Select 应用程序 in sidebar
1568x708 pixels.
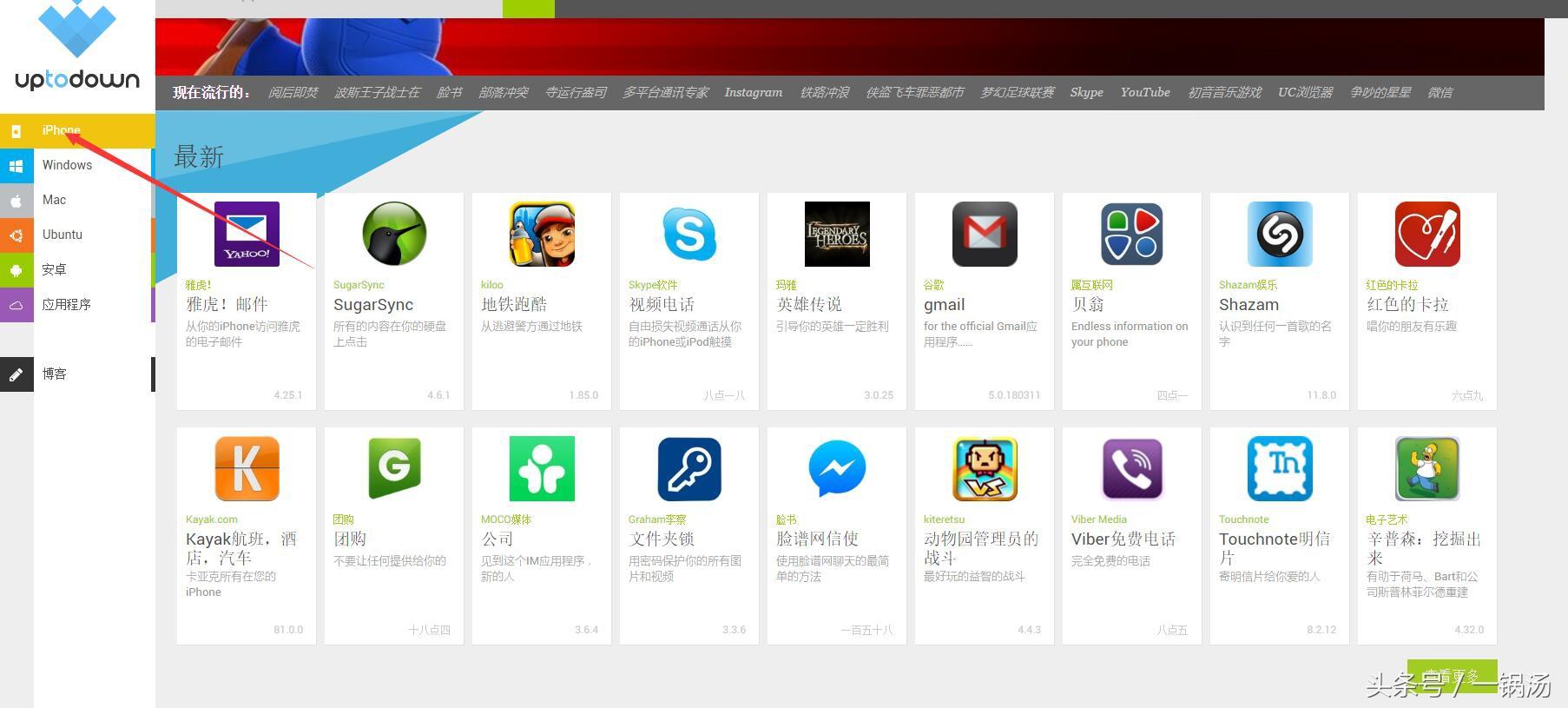[x=67, y=304]
